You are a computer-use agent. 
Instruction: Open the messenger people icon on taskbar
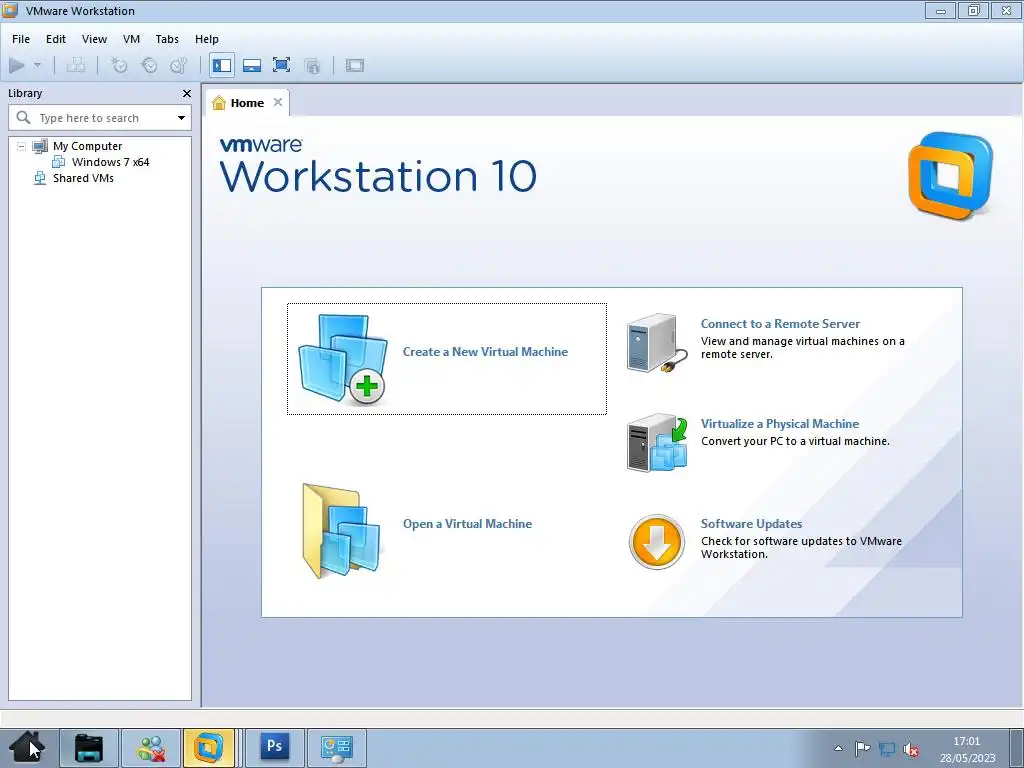tap(151, 748)
